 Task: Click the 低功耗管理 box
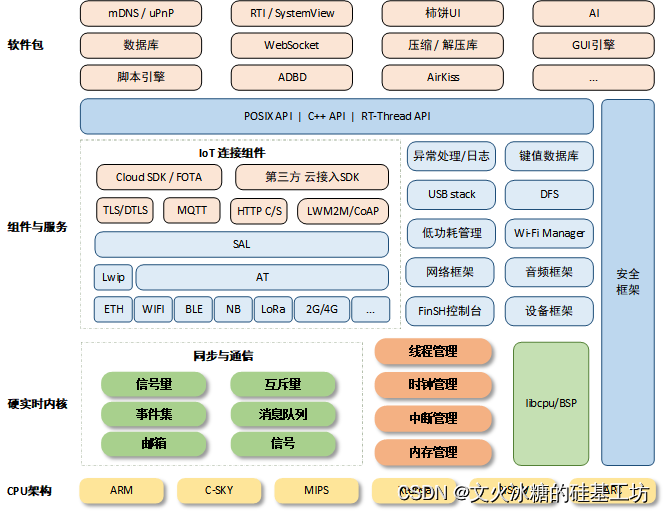tap(451, 233)
